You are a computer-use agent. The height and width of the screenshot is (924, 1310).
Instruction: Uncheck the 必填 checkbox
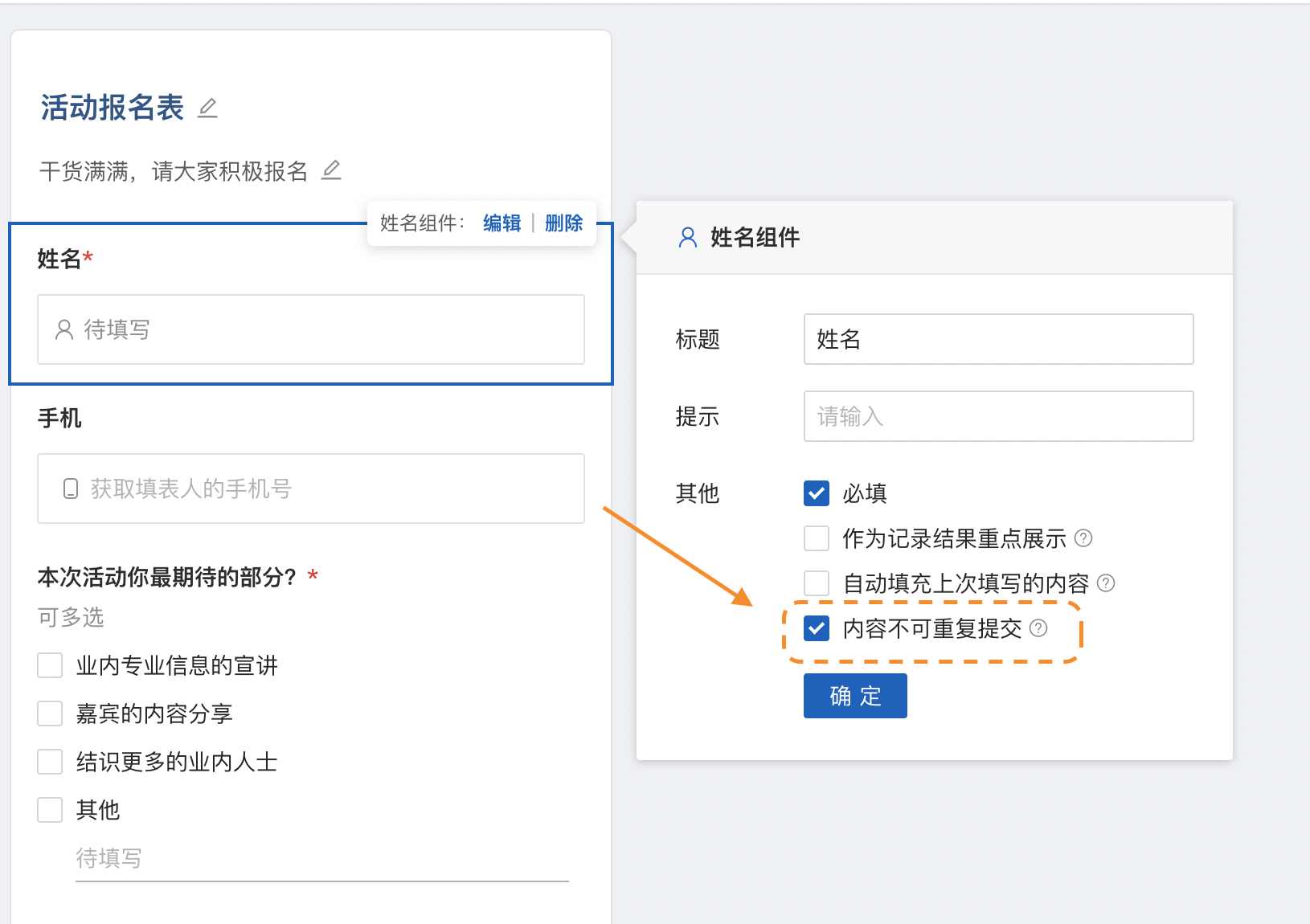pyautogui.click(x=817, y=493)
